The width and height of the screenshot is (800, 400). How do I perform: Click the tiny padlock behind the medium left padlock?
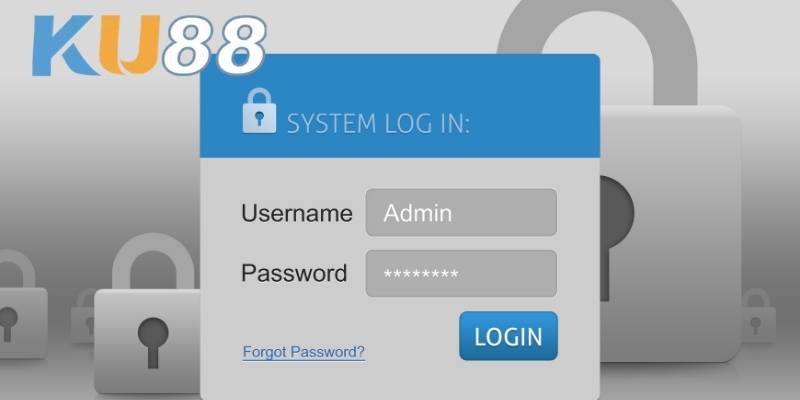point(83,316)
